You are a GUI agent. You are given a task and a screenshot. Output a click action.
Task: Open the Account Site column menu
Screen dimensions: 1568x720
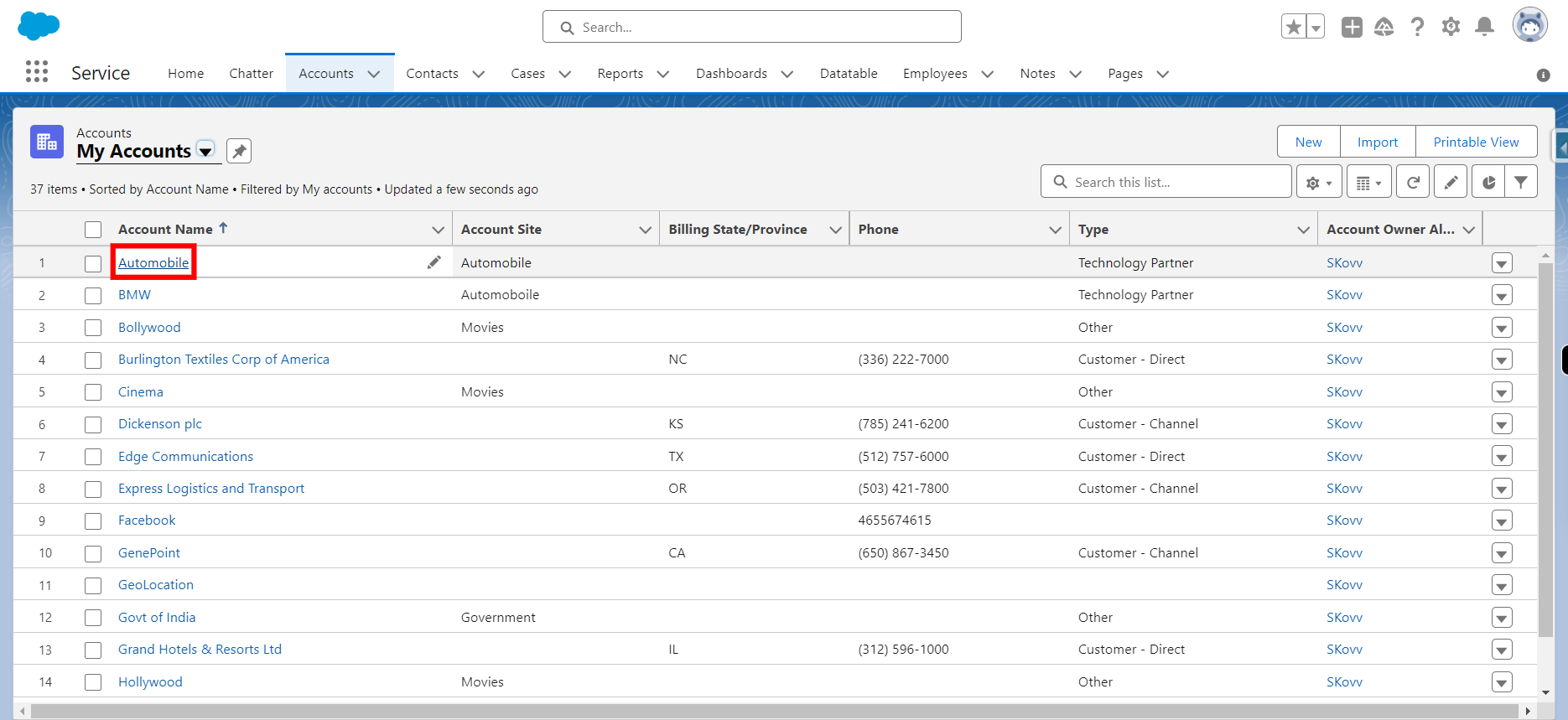645,230
